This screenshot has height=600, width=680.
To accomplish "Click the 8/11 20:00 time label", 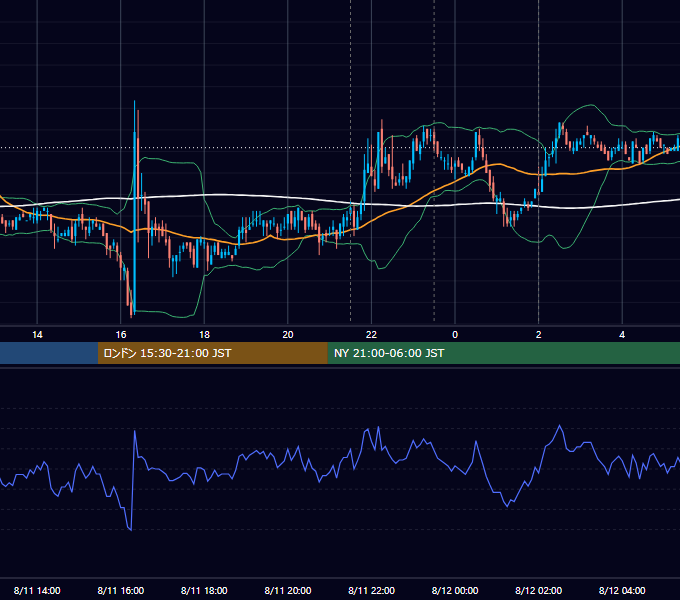I will coord(288,590).
